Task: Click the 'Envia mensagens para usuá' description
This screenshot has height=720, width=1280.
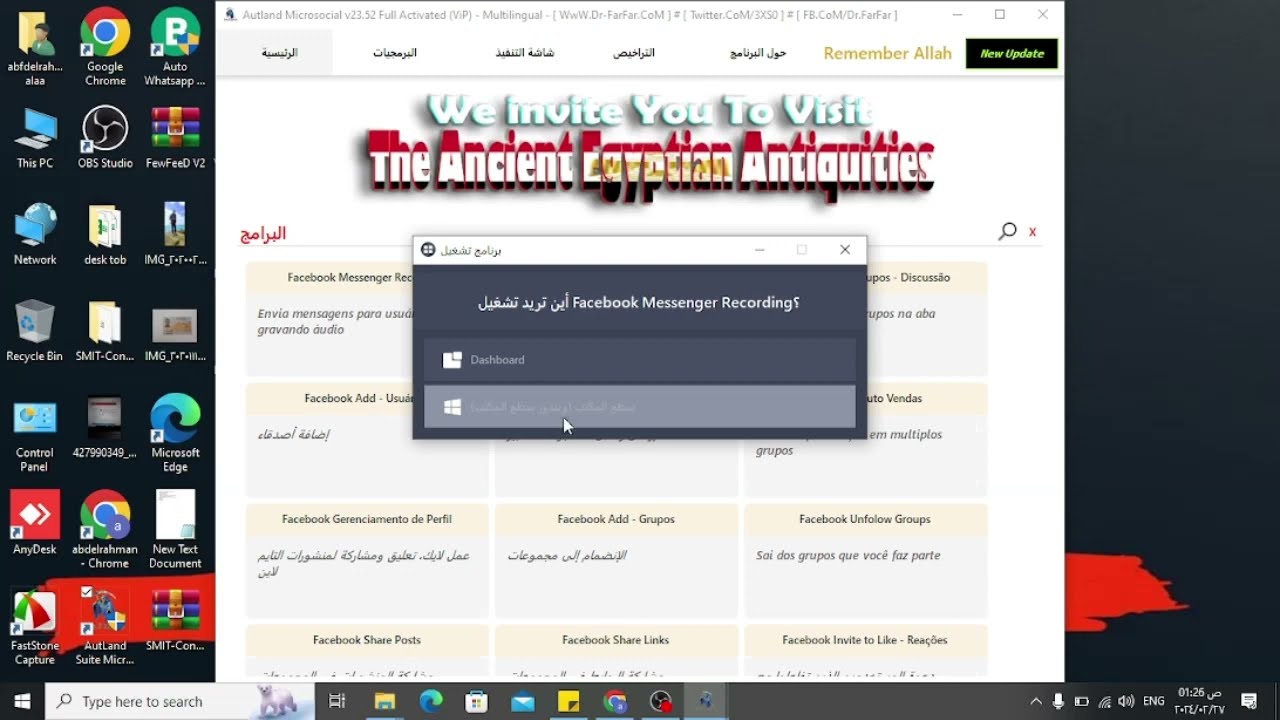Action: [x=334, y=321]
